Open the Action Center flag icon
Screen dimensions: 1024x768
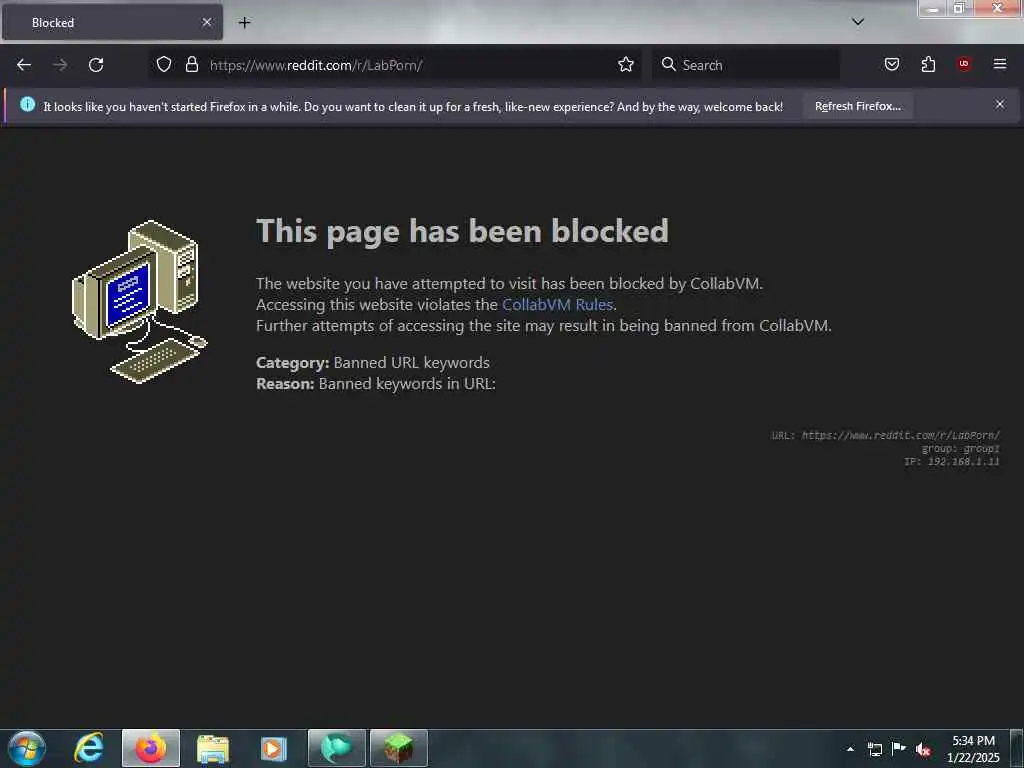(x=899, y=748)
